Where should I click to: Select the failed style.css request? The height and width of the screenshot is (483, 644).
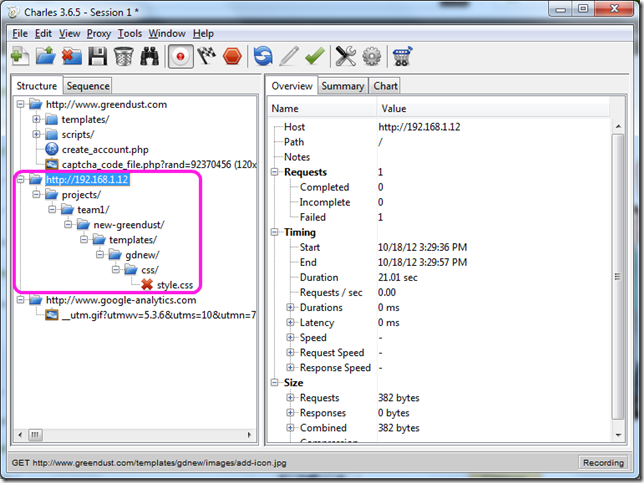175,285
